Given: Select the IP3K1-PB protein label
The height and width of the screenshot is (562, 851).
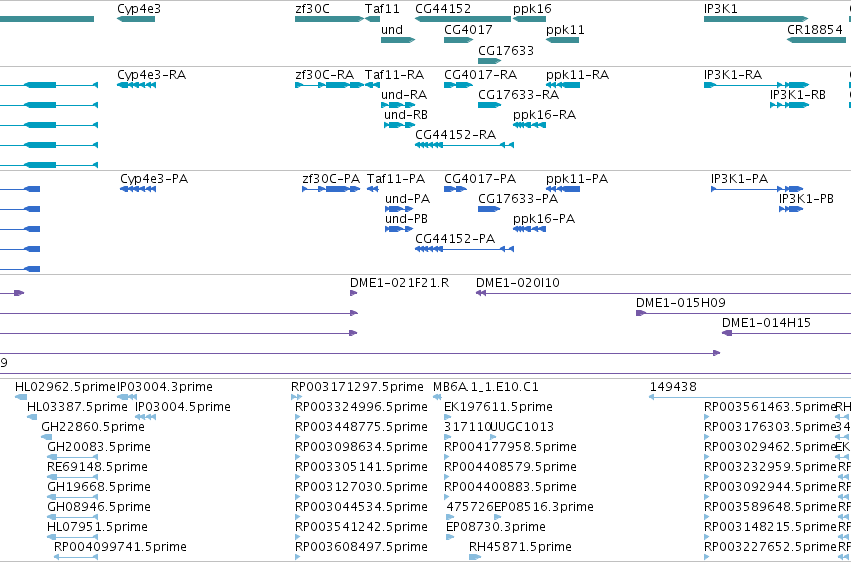Looking at the screenshot, I should 806,199.
